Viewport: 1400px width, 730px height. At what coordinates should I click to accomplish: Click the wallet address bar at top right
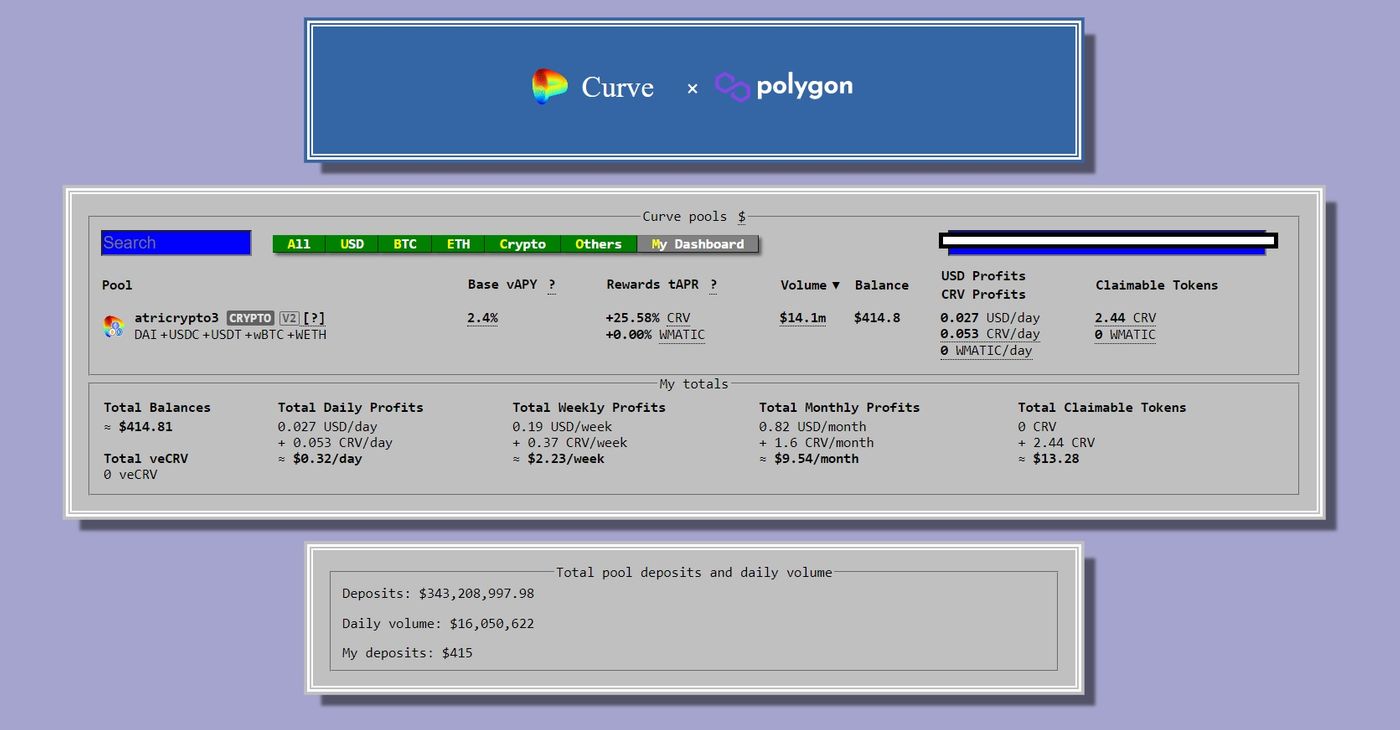coord(1108,241)
